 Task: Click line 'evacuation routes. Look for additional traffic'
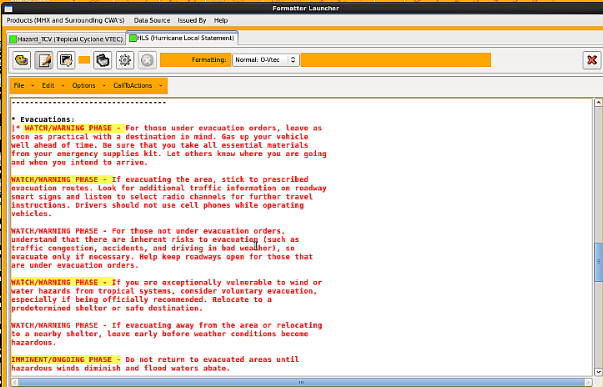pos(169,188)
